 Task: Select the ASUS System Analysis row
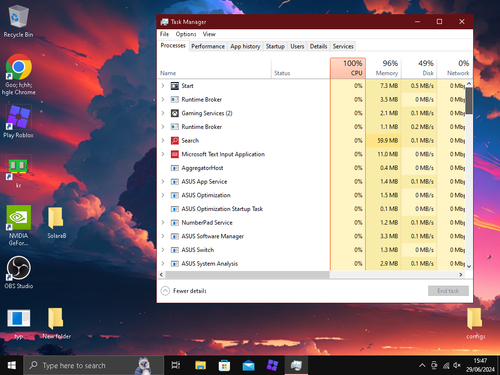[311, 264]
